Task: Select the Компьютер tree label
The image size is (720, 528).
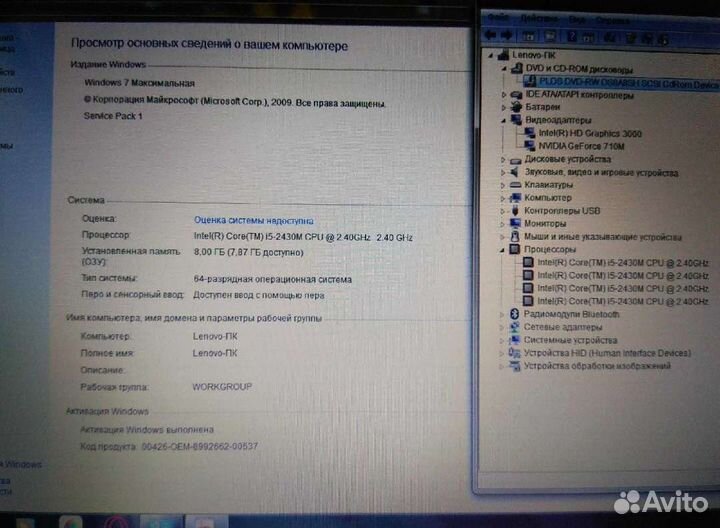Action: (548, 198)
